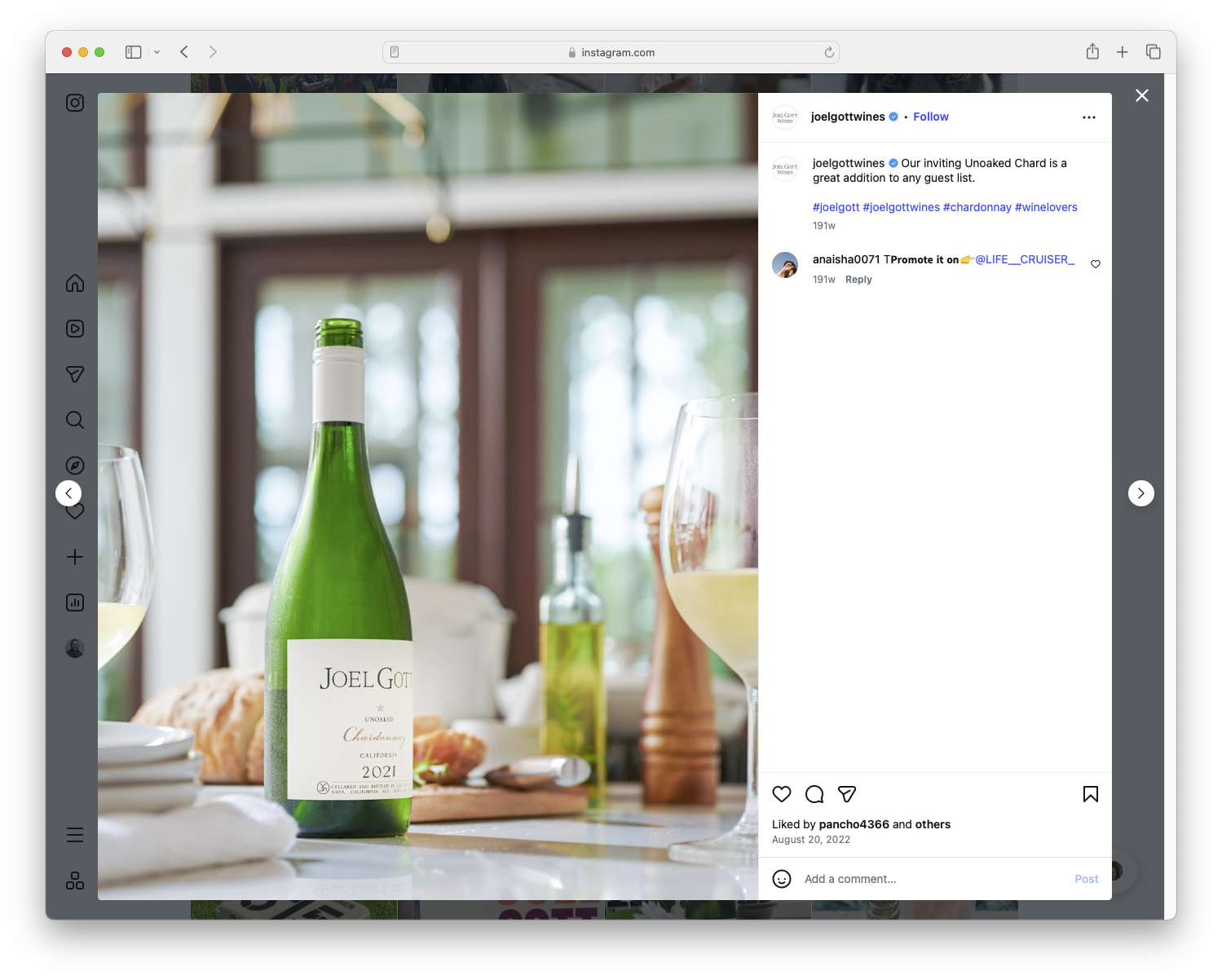Viewport: 1222px width, 980px height.
Task: Close the post overlay with X
Action: click(x=1142, y=95)
